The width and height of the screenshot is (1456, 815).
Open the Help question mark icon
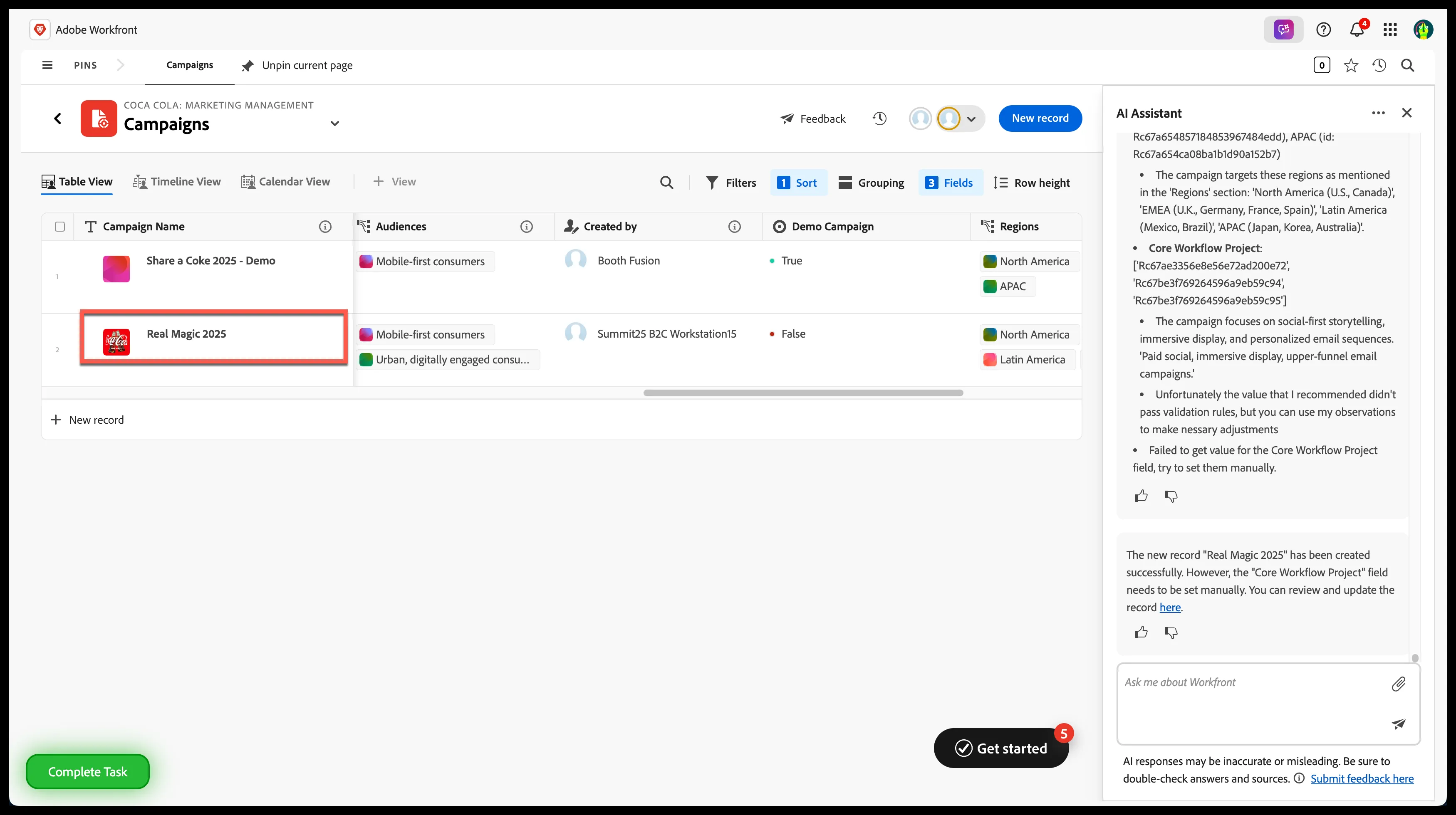pyautogui.click(x=1323, y=30)
